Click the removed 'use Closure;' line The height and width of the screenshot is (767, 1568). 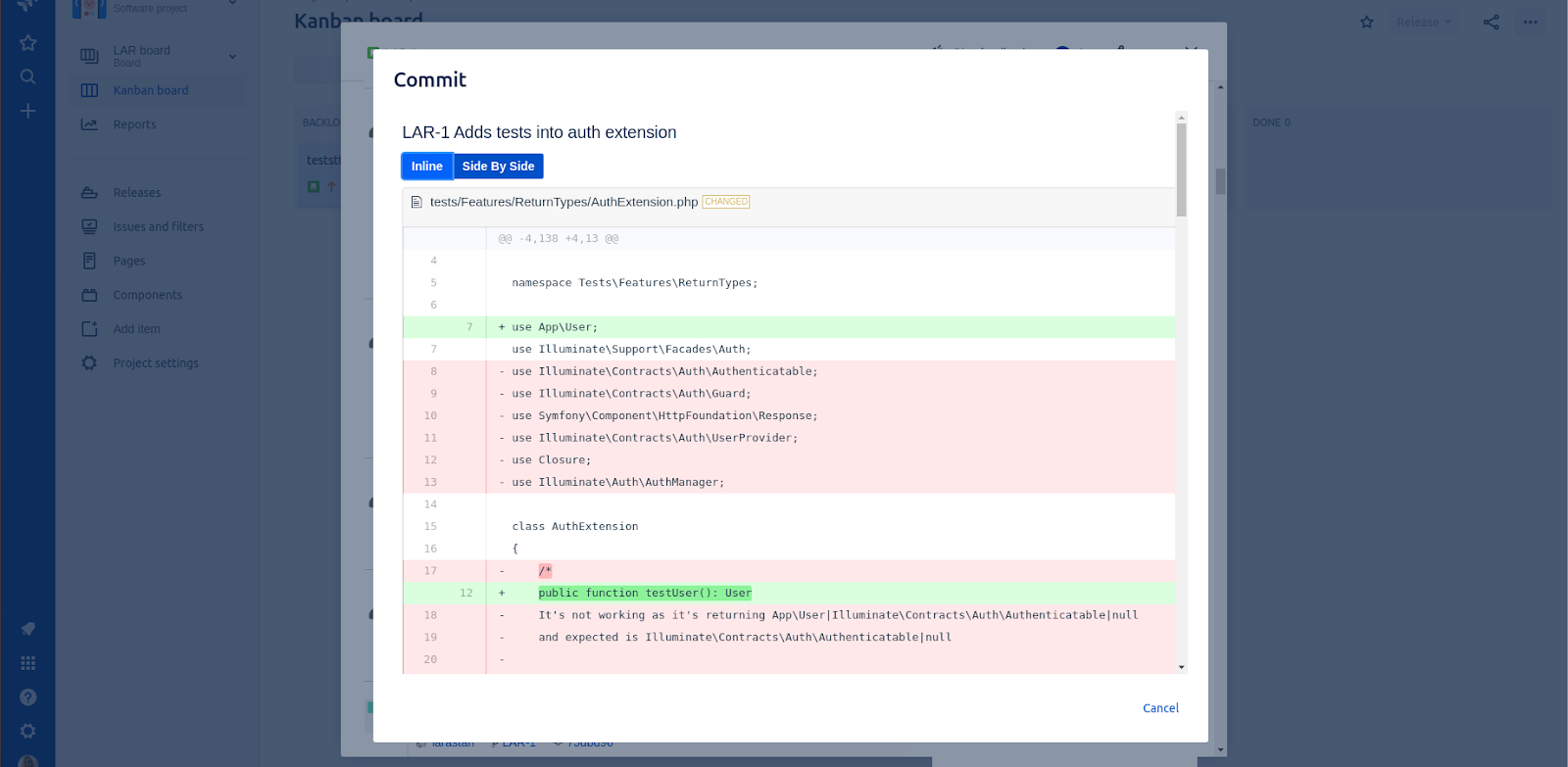(789, 459)
